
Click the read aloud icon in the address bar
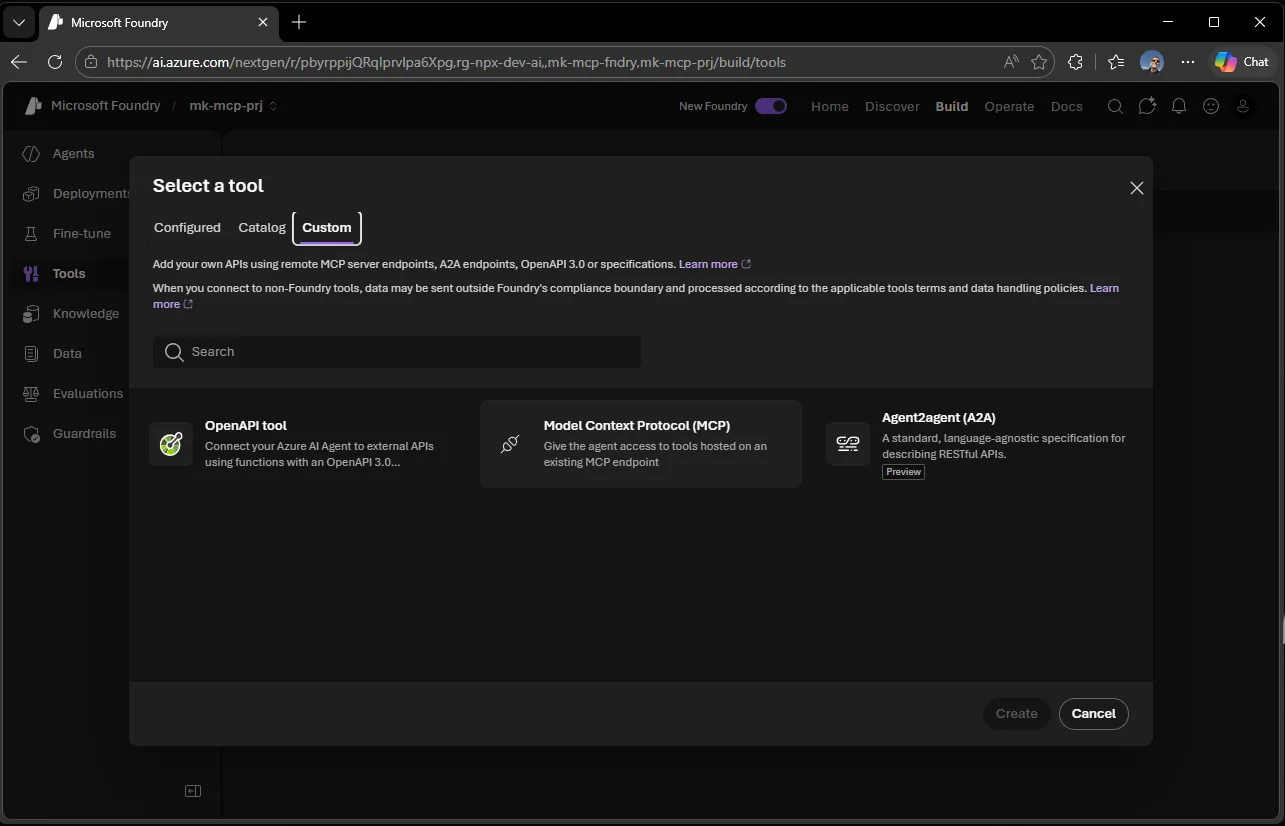(x=1011, y=62)
